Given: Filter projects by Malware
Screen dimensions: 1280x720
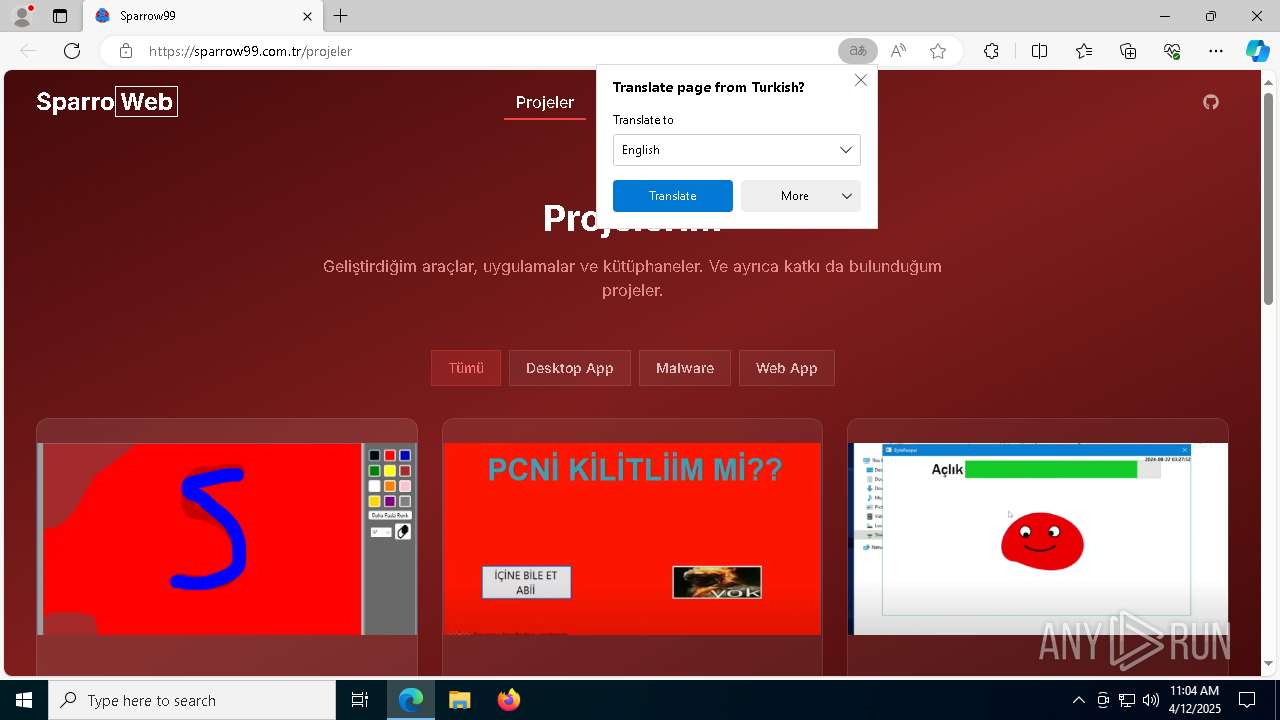Looking at the screenshot, I should 685,368.
